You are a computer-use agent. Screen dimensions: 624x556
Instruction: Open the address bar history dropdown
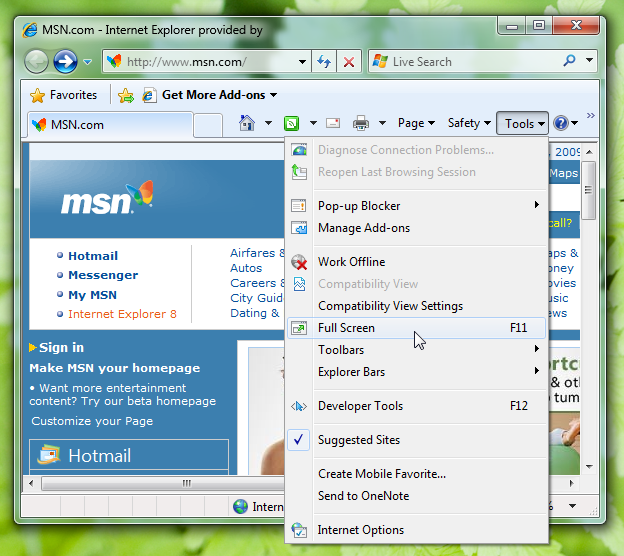coord(302,62)
